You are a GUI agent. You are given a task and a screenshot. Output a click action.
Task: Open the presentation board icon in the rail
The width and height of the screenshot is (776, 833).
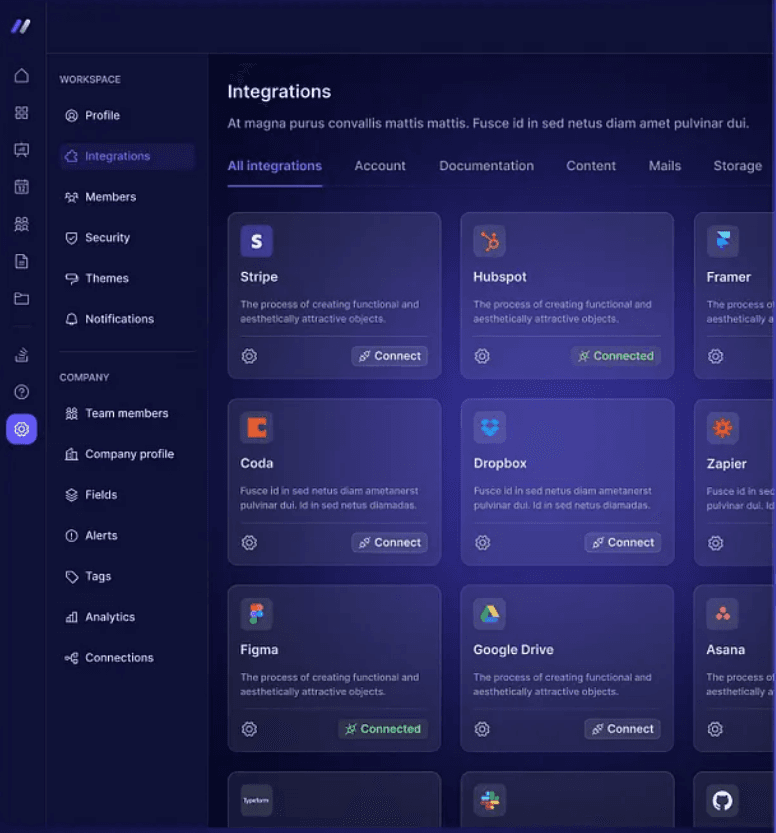point(21,150)
